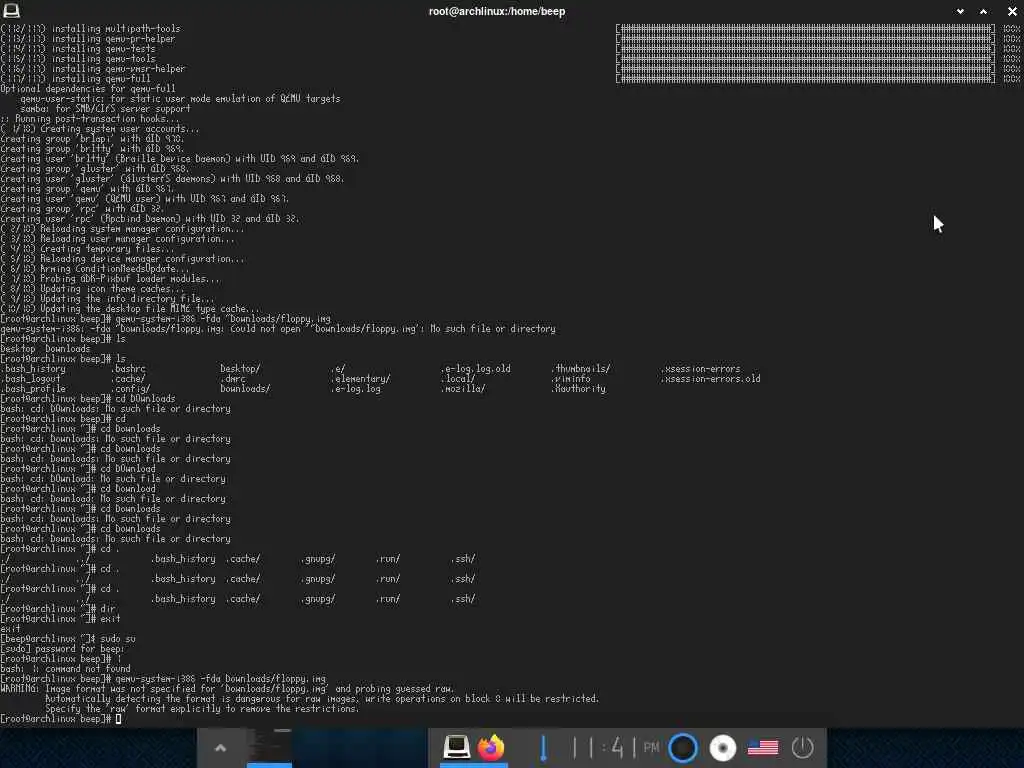Click the 'sudo su' command line
This screenshot has height=768, width=1024.
(x=68, y=639)
